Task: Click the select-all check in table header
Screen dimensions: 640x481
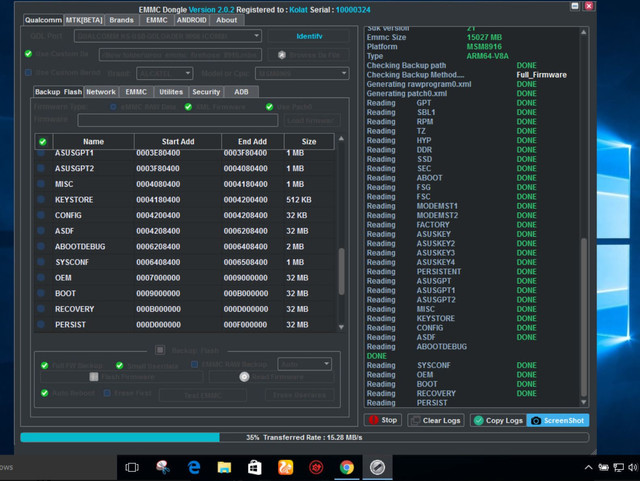Action: click(42, 142)
